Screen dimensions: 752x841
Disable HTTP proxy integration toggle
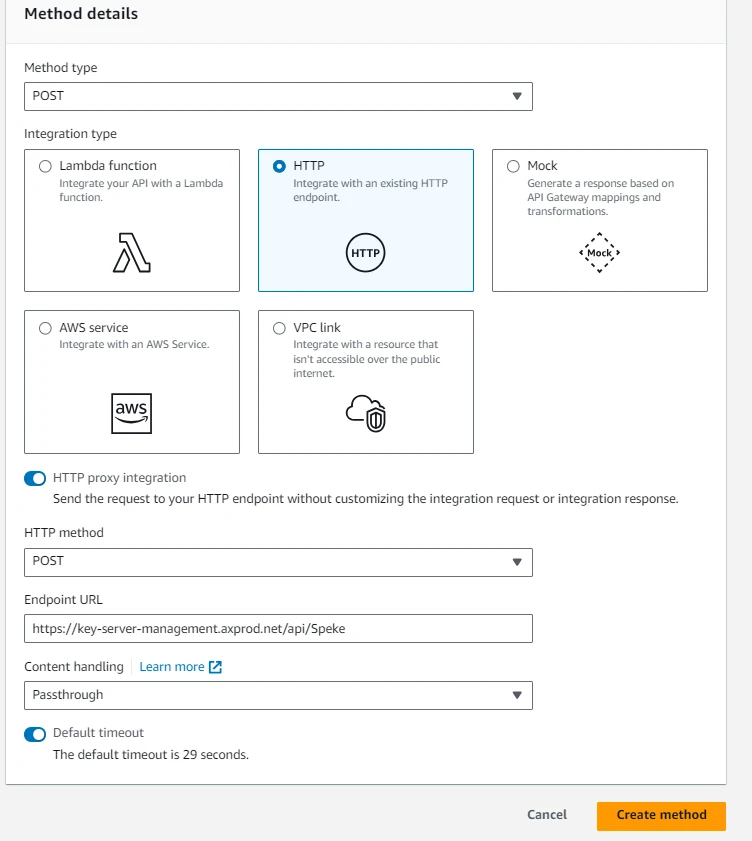[35, 479]
